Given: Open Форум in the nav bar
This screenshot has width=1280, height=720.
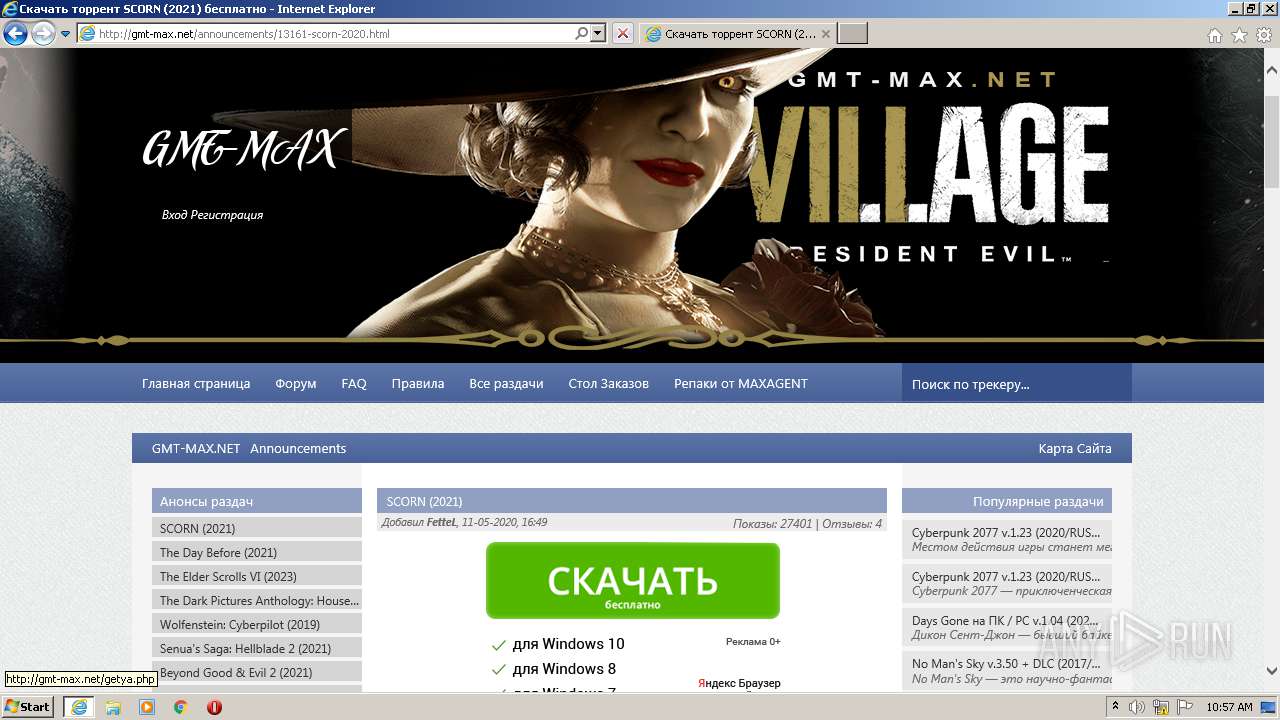Looking at the screenshot, I should [296, 384].
